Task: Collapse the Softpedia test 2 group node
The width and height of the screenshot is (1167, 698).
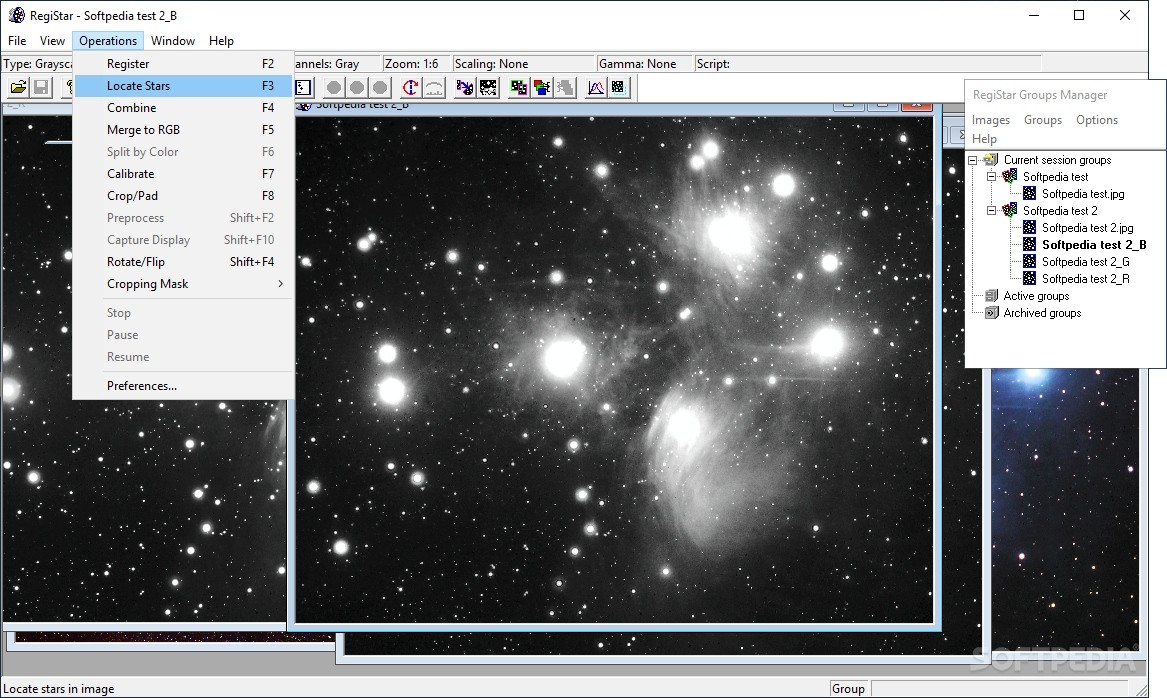Action: pyautogui.click(x=991, y=211)
